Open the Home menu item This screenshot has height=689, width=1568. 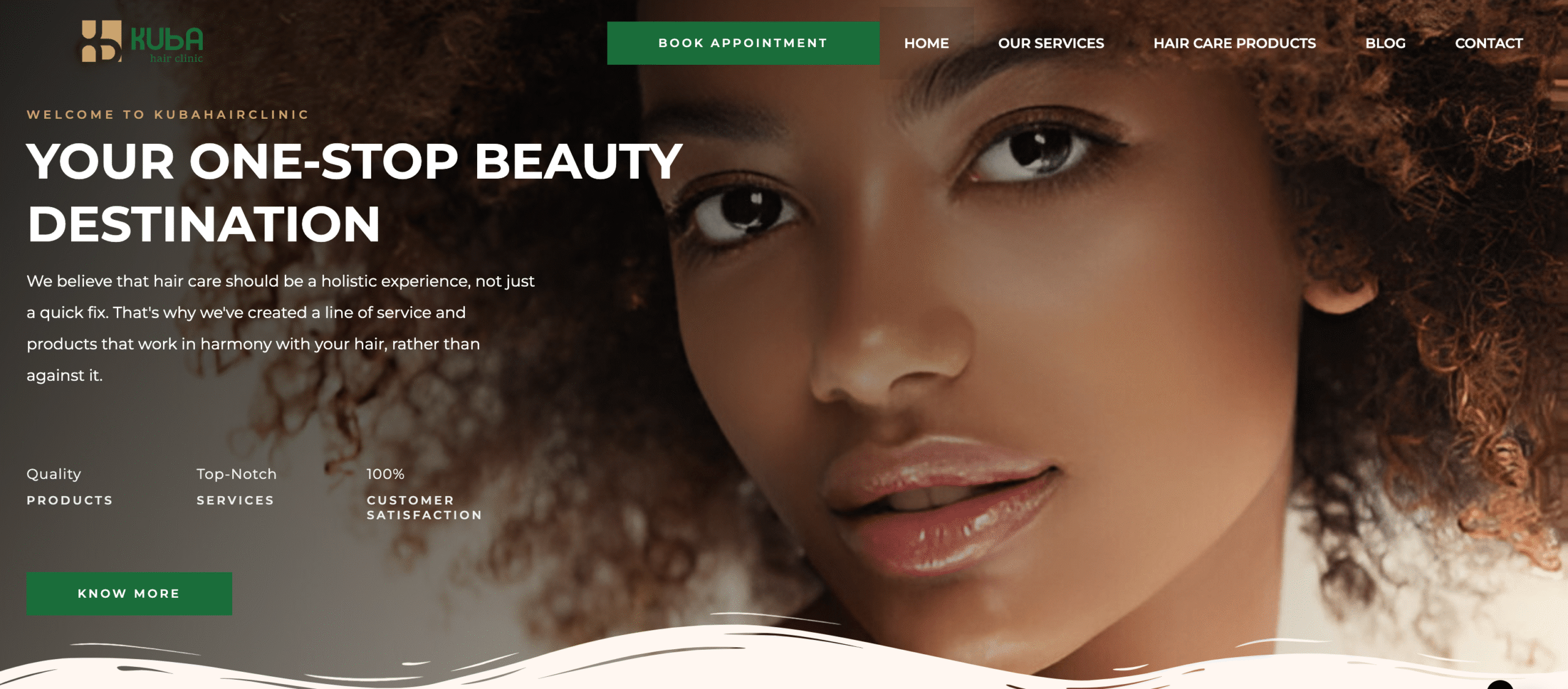pos(926,43)
